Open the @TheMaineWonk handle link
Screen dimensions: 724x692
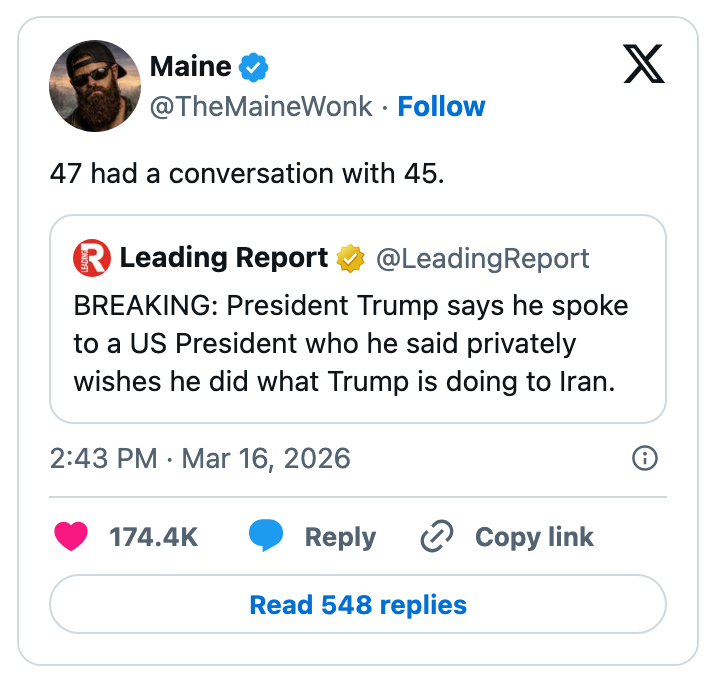261,106
